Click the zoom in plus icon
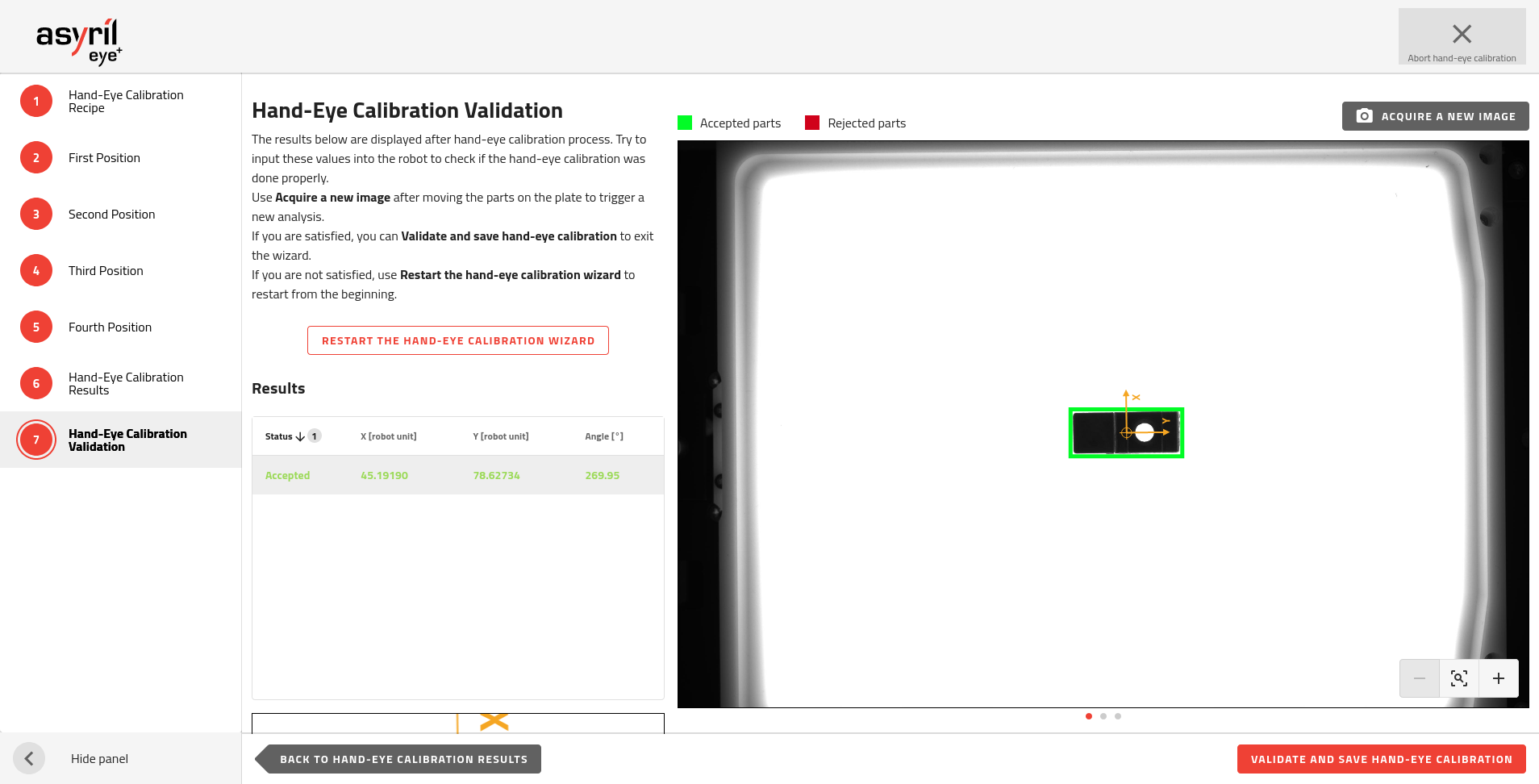This screenshot has height=784, width=1539. click(x=1499, y=678)
